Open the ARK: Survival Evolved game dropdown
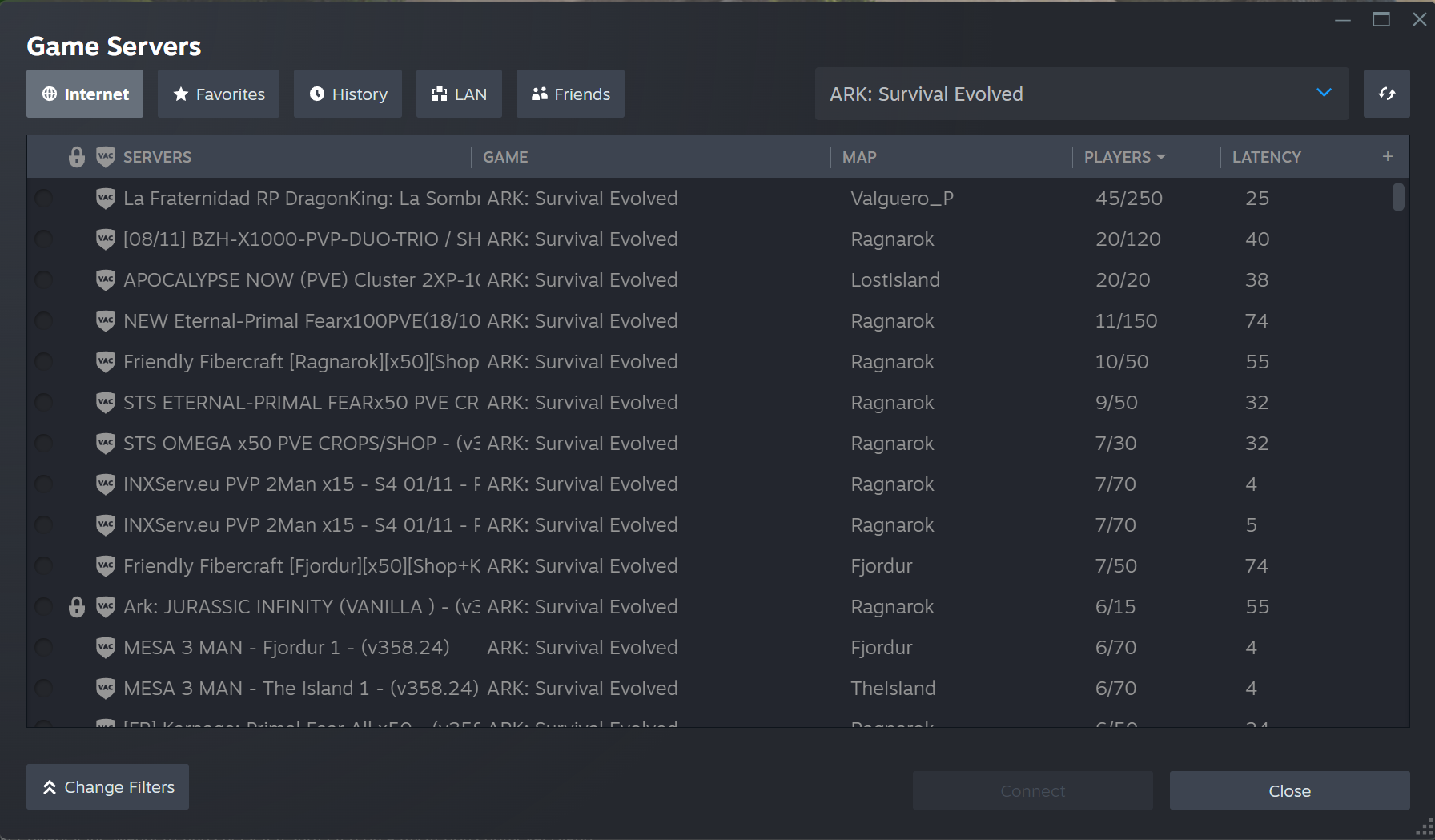Image resolution: width=1435 pixels, height=840 pixels. [1082, 94]
